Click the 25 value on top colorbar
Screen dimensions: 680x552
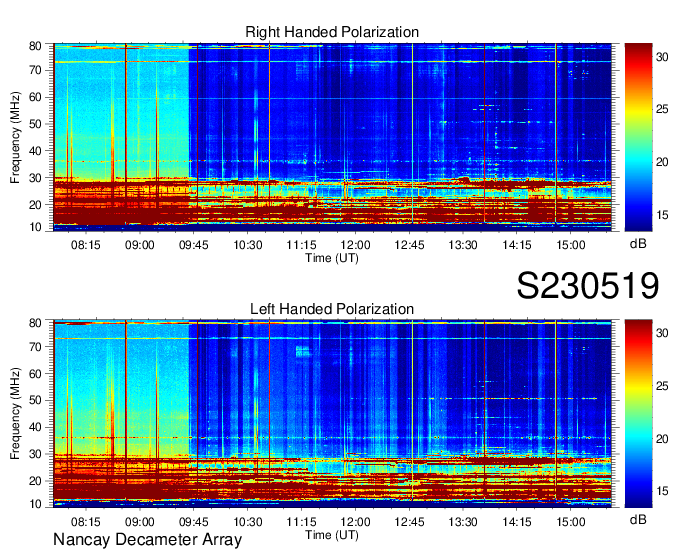pyautogui.click(x=662, y=109)
